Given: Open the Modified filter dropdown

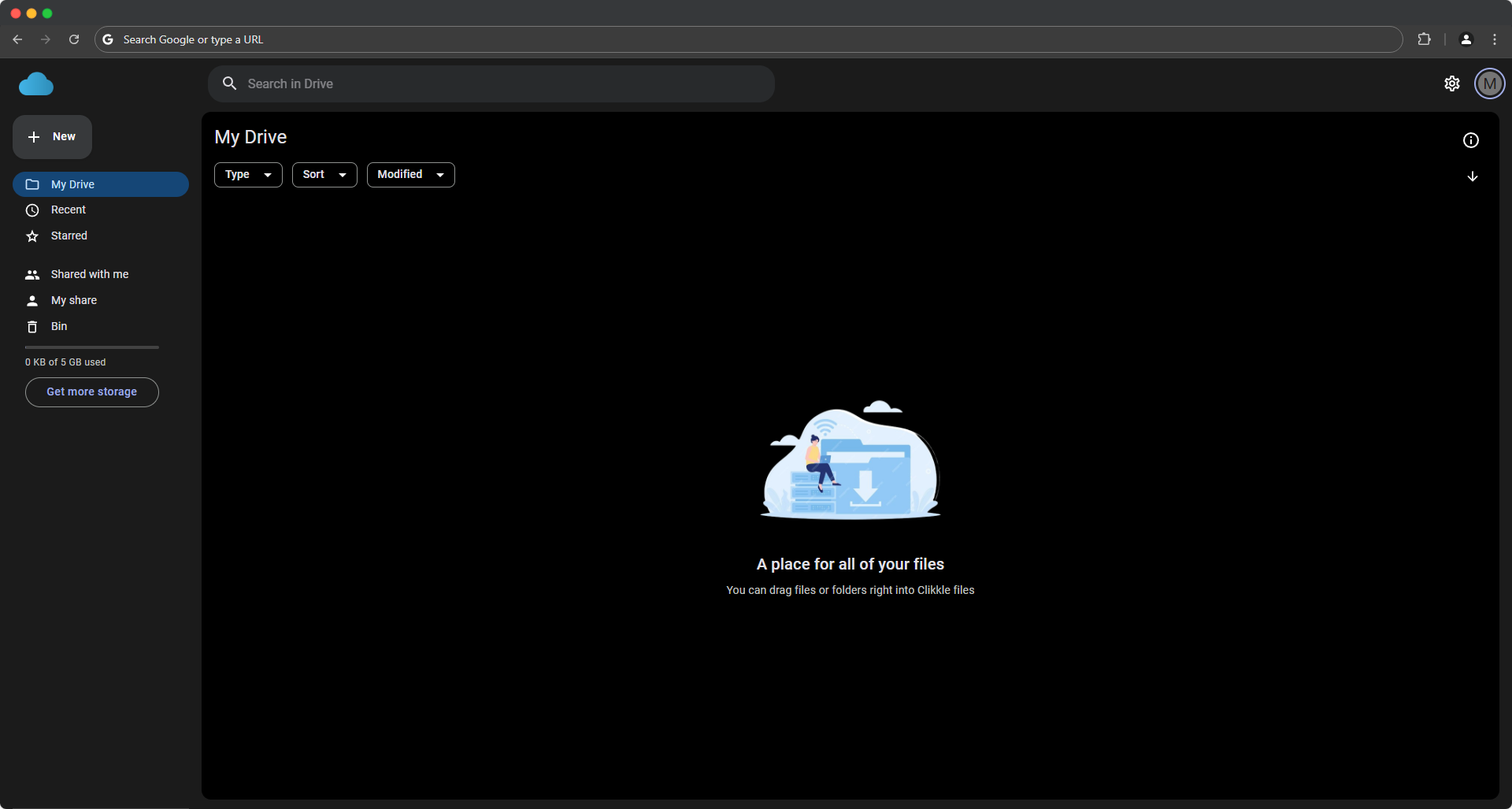Looking at the screenshot, I should tap(411, 175).
